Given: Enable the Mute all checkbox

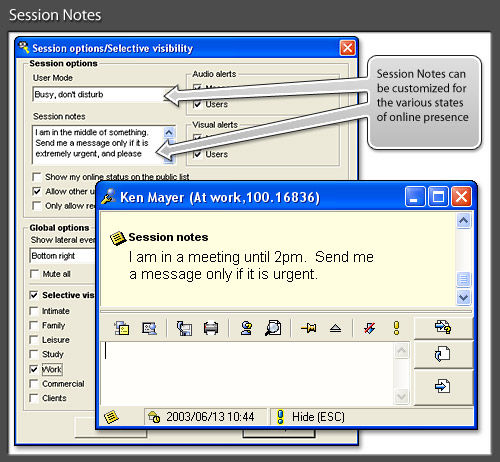Looking at the screenshot, I should click(34, 274).
